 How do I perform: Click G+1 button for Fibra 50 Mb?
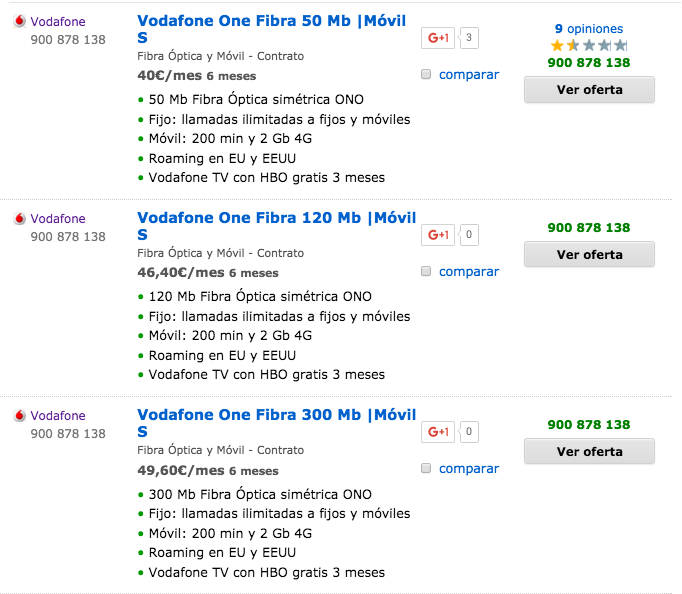pos(437,38)
